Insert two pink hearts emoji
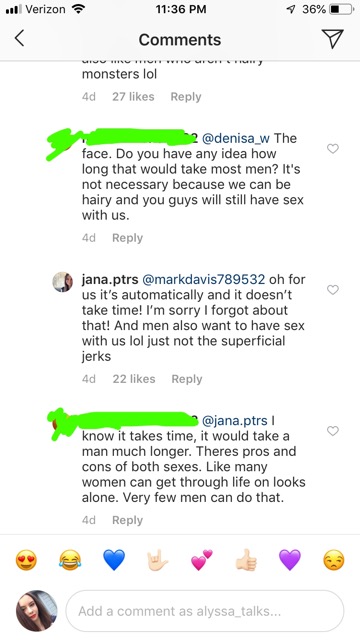Screen dimensions: 360x640 202,560
